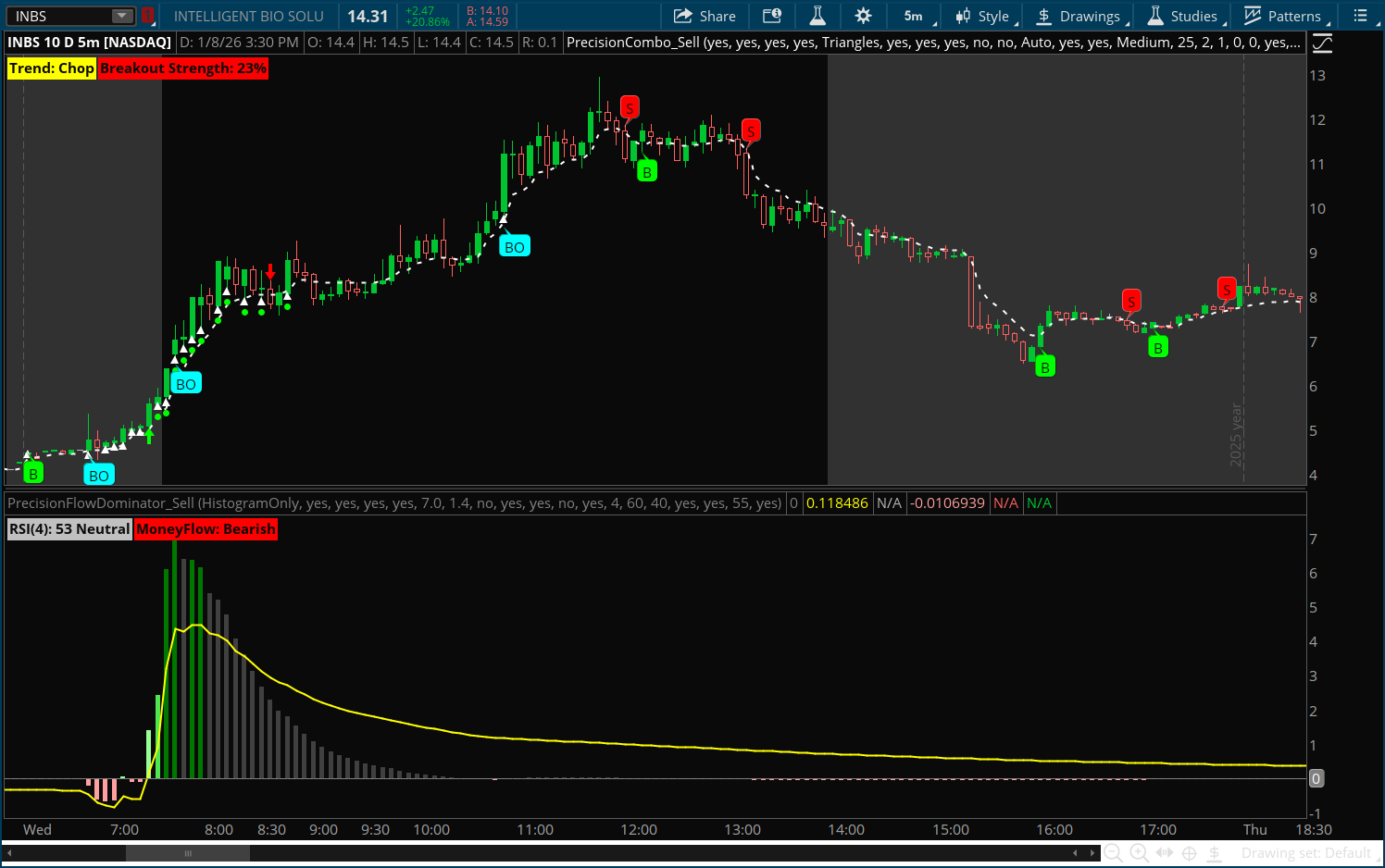This screenshot has width=1385, height=868.
Task: Expand the INBS symbol dropdown arrow
Action: click(x=122, y=16)
